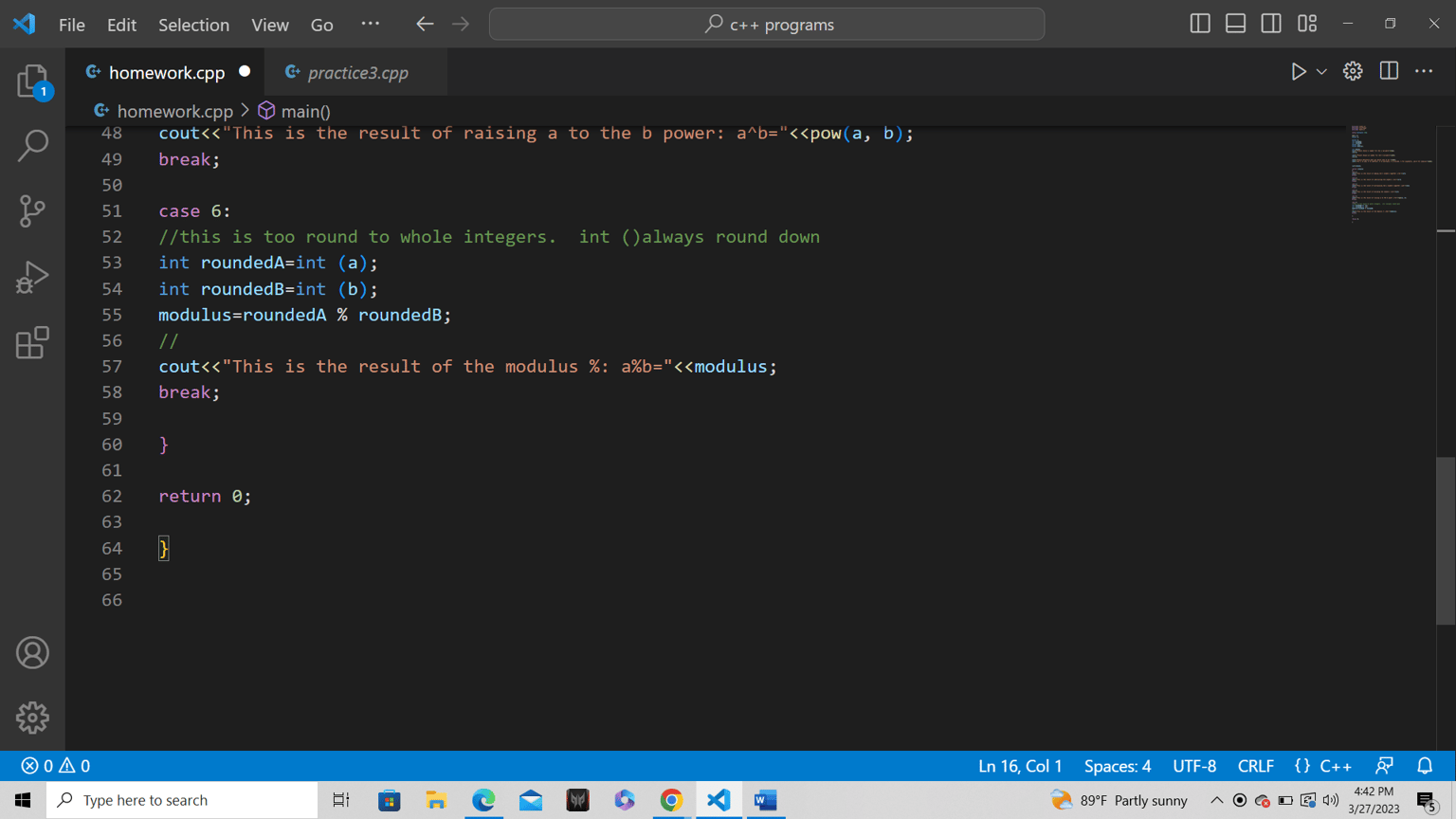Click the vertical editor scrollbar thumb

(1446, 540)
